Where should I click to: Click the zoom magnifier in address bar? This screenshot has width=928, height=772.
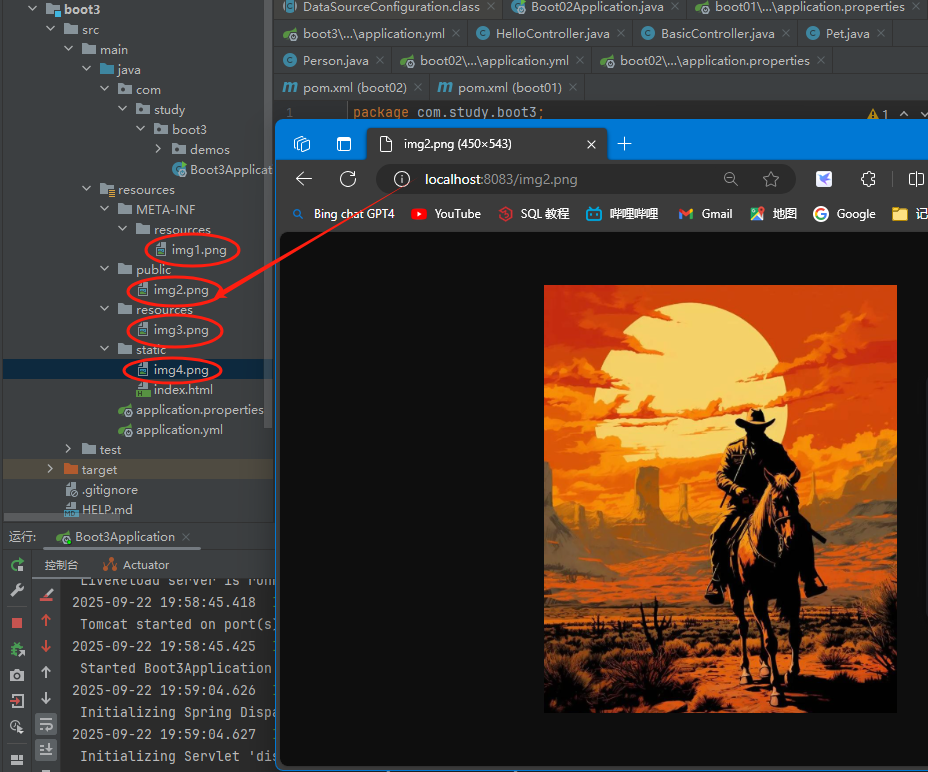point(731,179)
